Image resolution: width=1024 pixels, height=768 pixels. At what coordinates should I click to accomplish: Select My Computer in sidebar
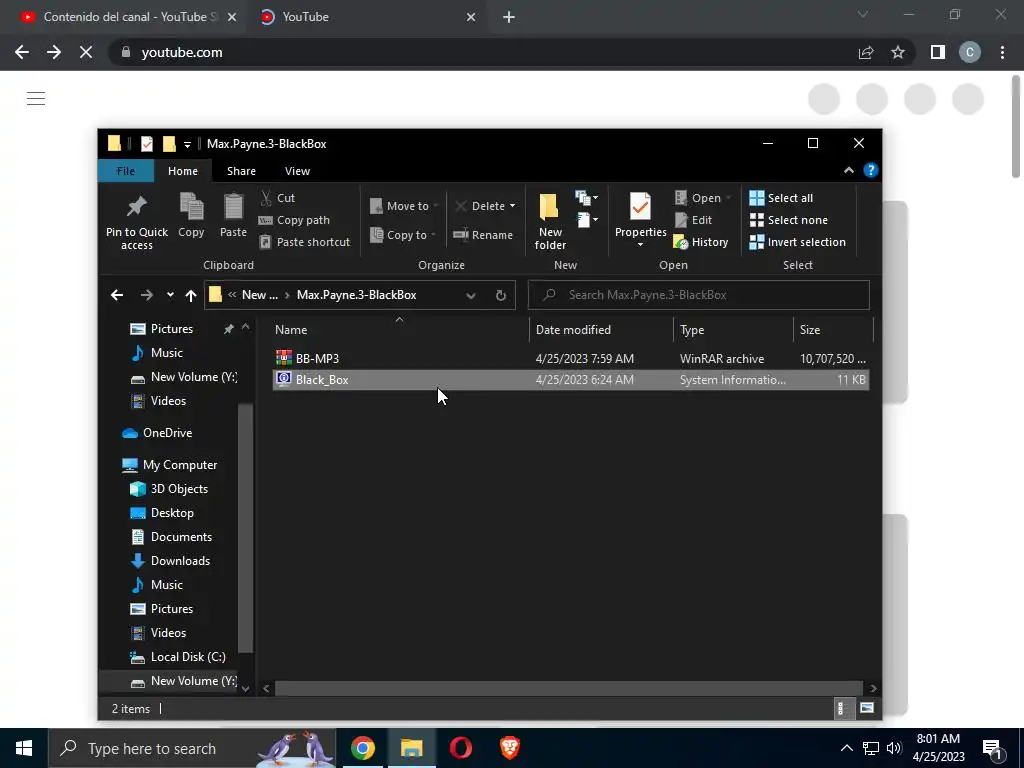(169, 465)
